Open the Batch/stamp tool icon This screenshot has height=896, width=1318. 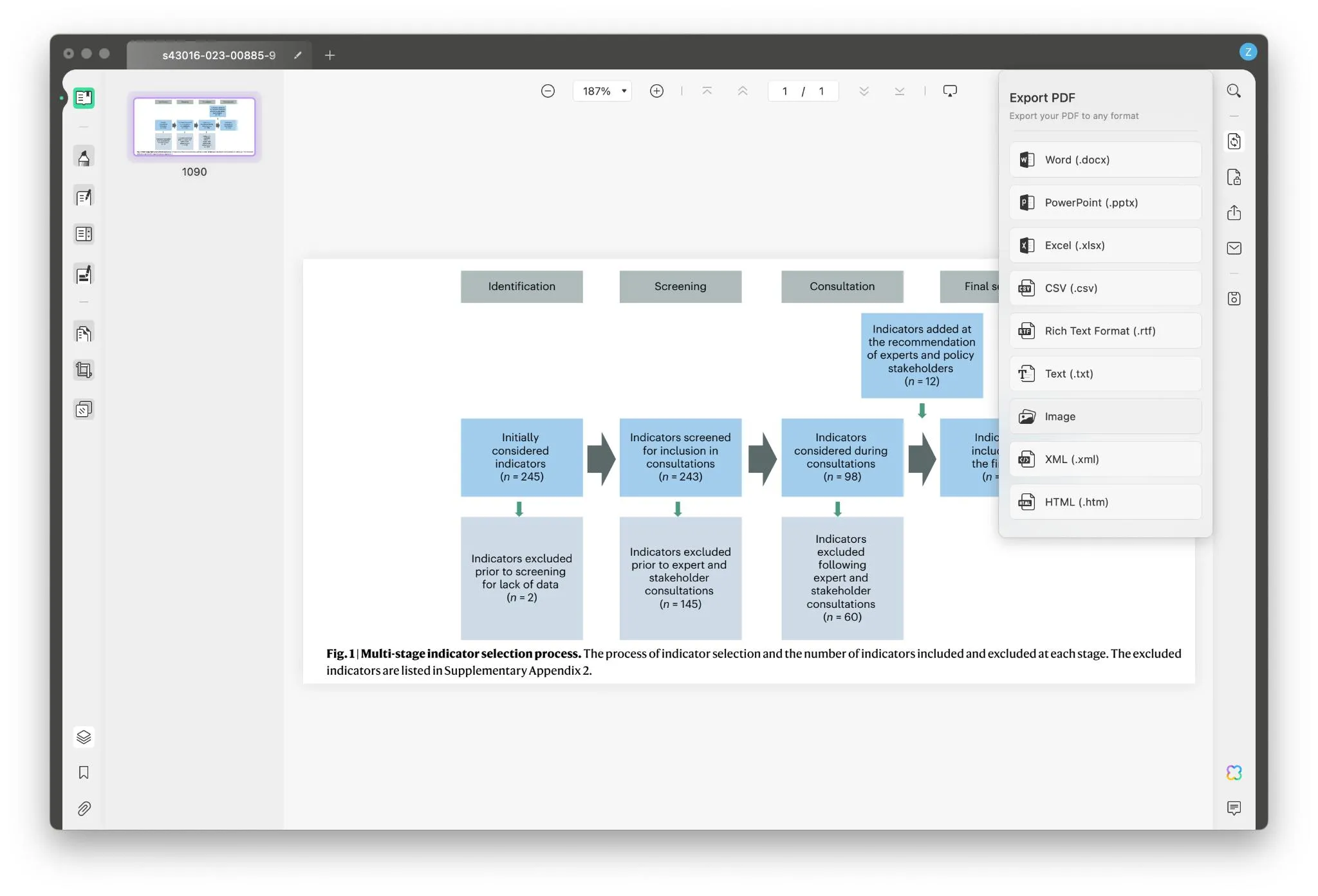[x=84, y=410]
